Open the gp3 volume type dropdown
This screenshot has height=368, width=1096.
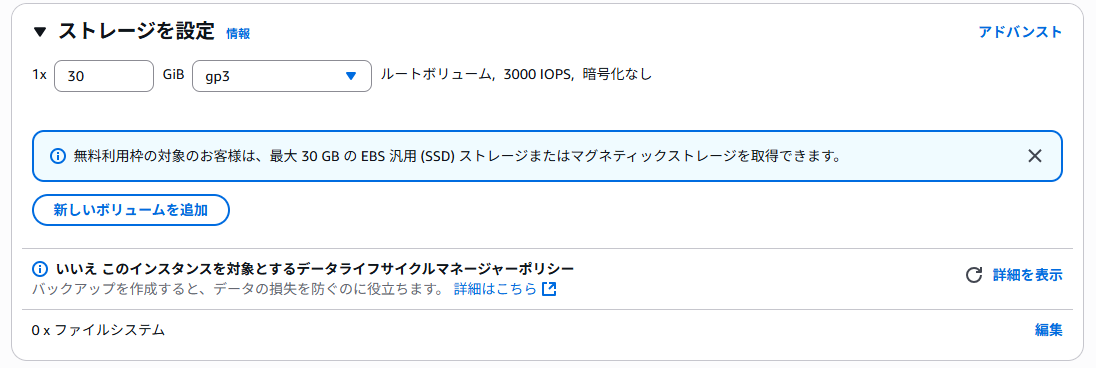[282, 76]
